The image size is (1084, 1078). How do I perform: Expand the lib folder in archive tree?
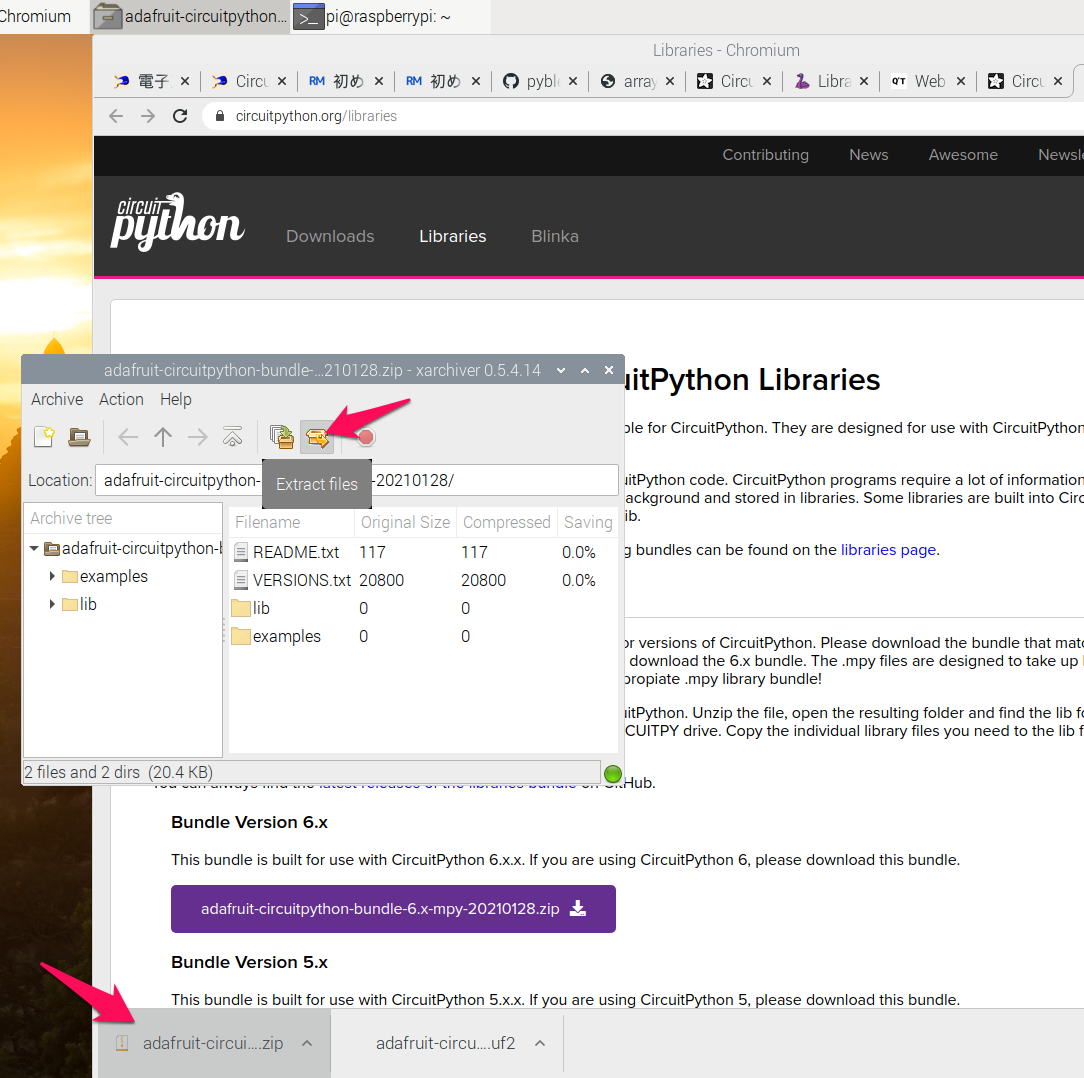52,605
